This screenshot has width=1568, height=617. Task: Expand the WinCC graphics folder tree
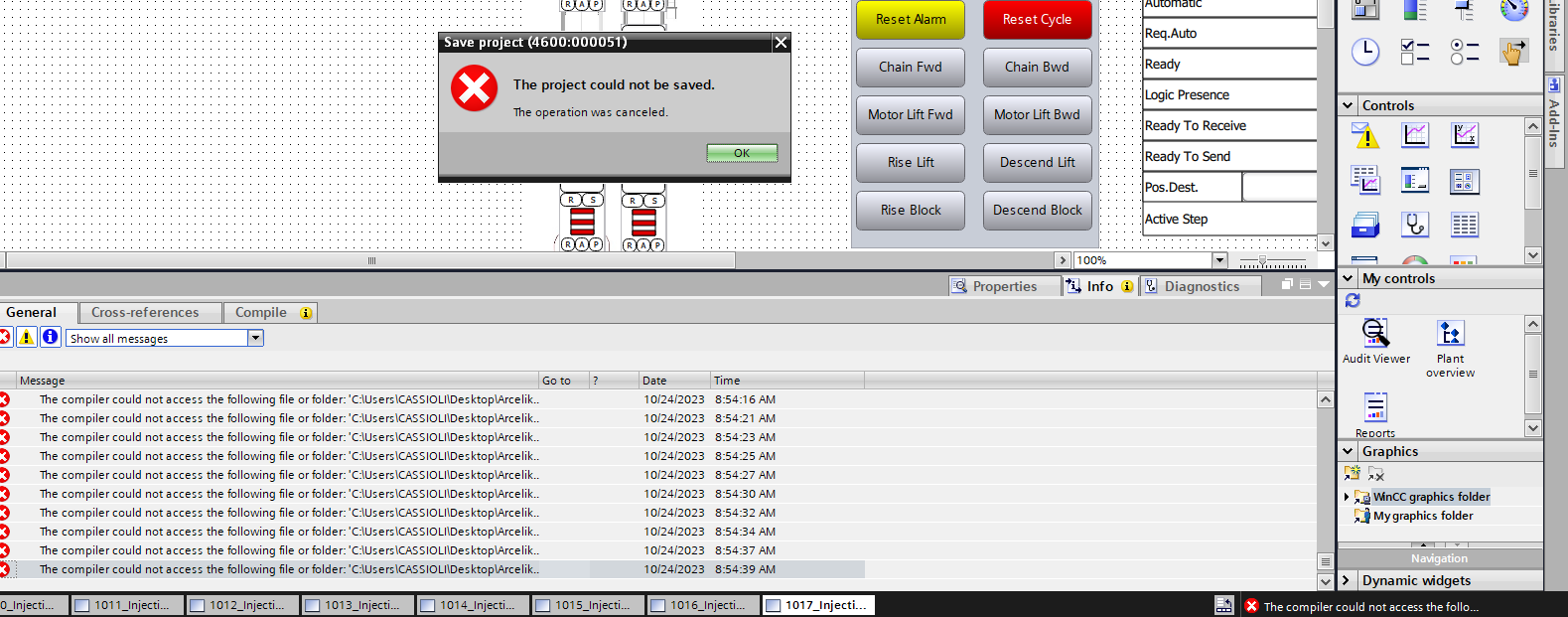click(x=1347, y=497)
